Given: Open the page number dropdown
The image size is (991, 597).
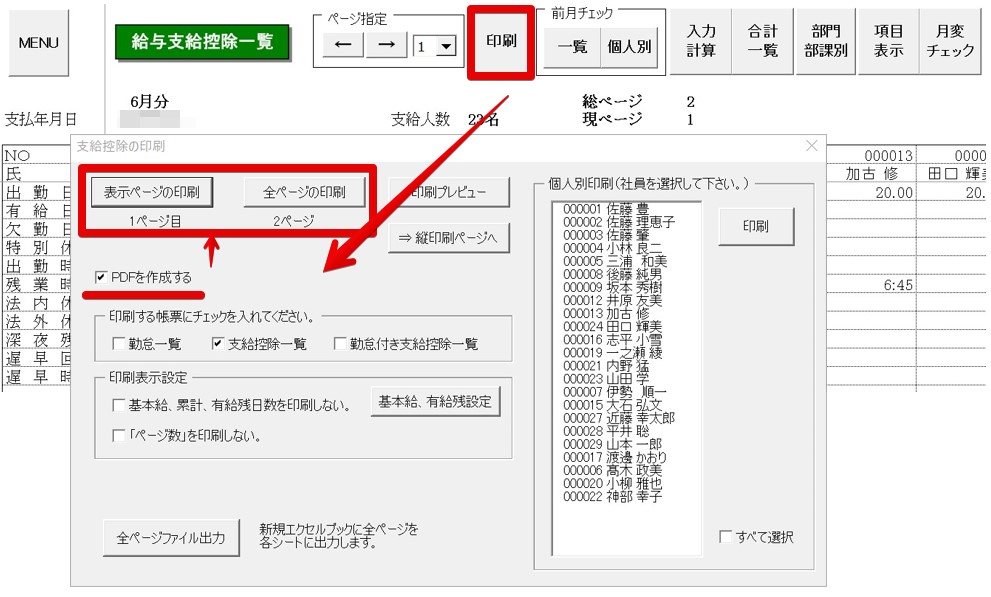Looking at the screenshot, I should coord(446,47).
